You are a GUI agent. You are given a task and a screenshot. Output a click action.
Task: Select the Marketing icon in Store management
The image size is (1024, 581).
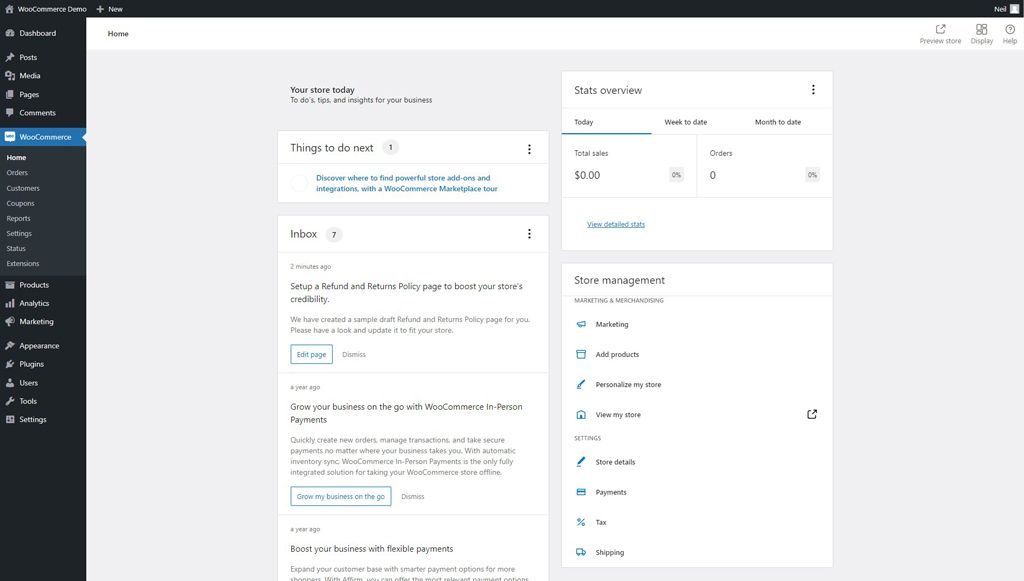click(581, 324)
